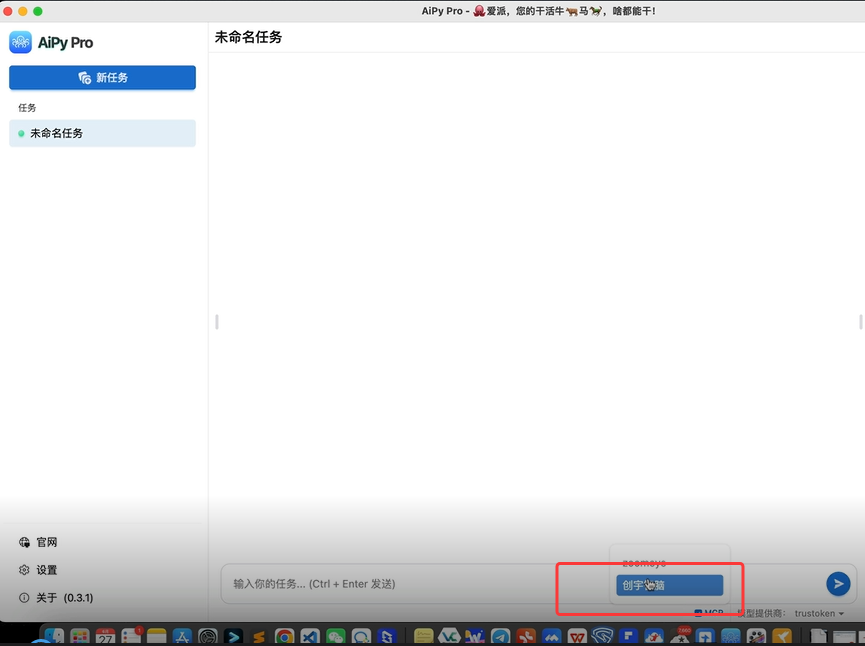Toggle the MCP checkbox
This screenshot has height=646, width=865.
point(698,613)
